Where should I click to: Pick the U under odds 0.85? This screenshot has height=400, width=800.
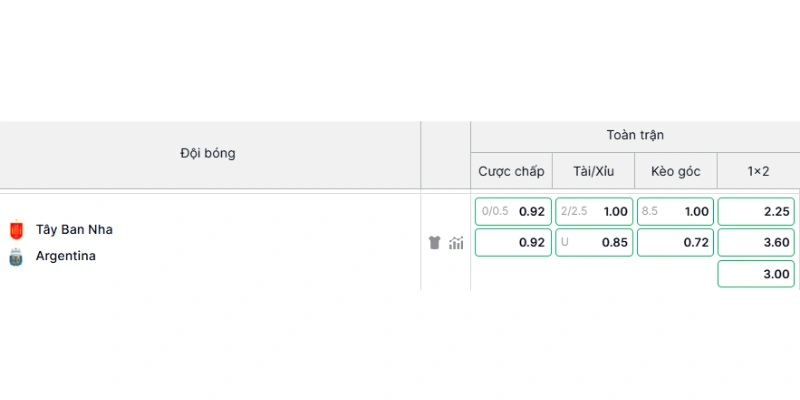tap(594, 242)
